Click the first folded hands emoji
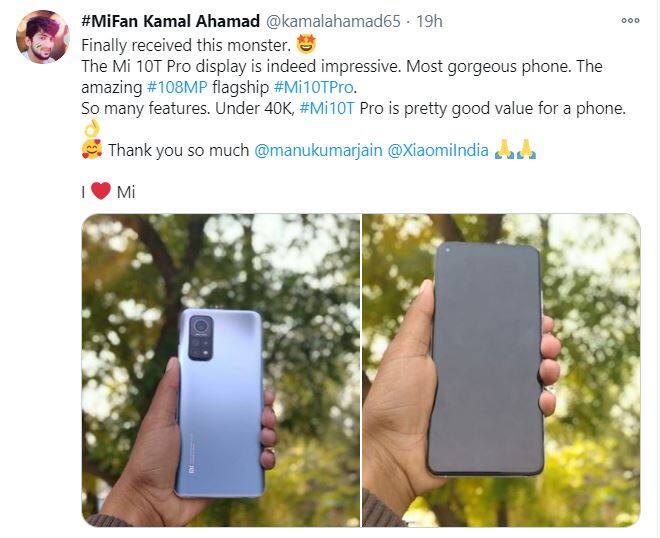 point(505,149)
